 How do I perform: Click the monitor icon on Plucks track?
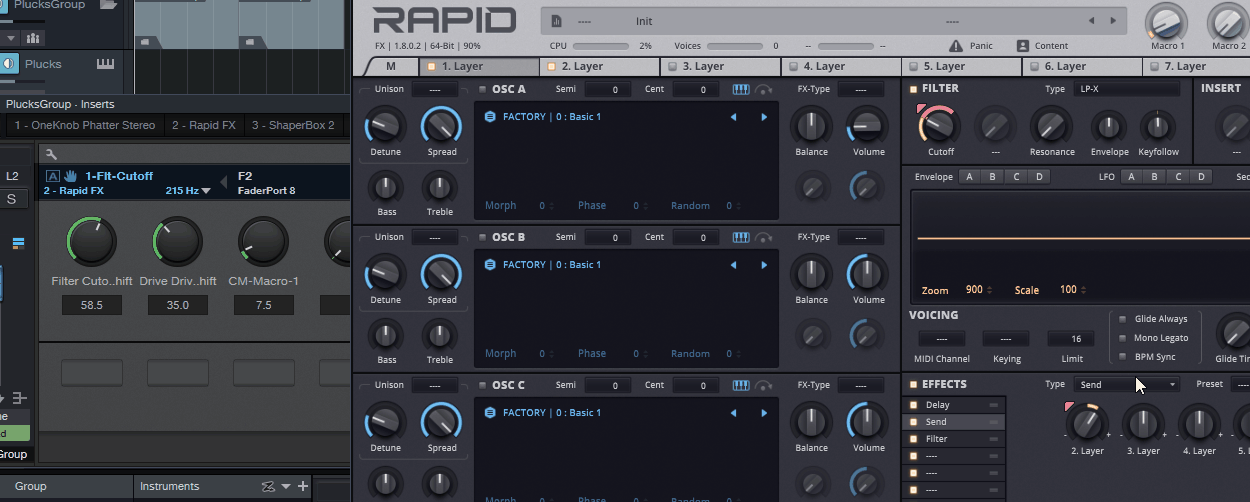(8, 64)
